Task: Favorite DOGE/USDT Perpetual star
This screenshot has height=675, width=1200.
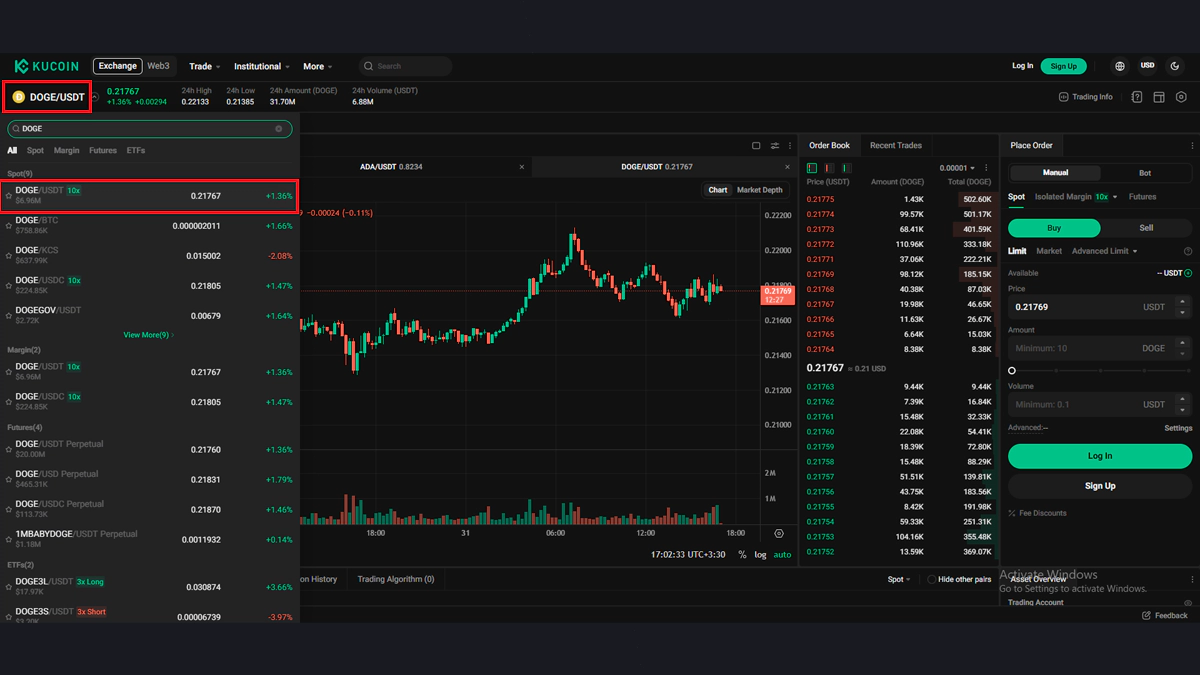Action: 9,450
